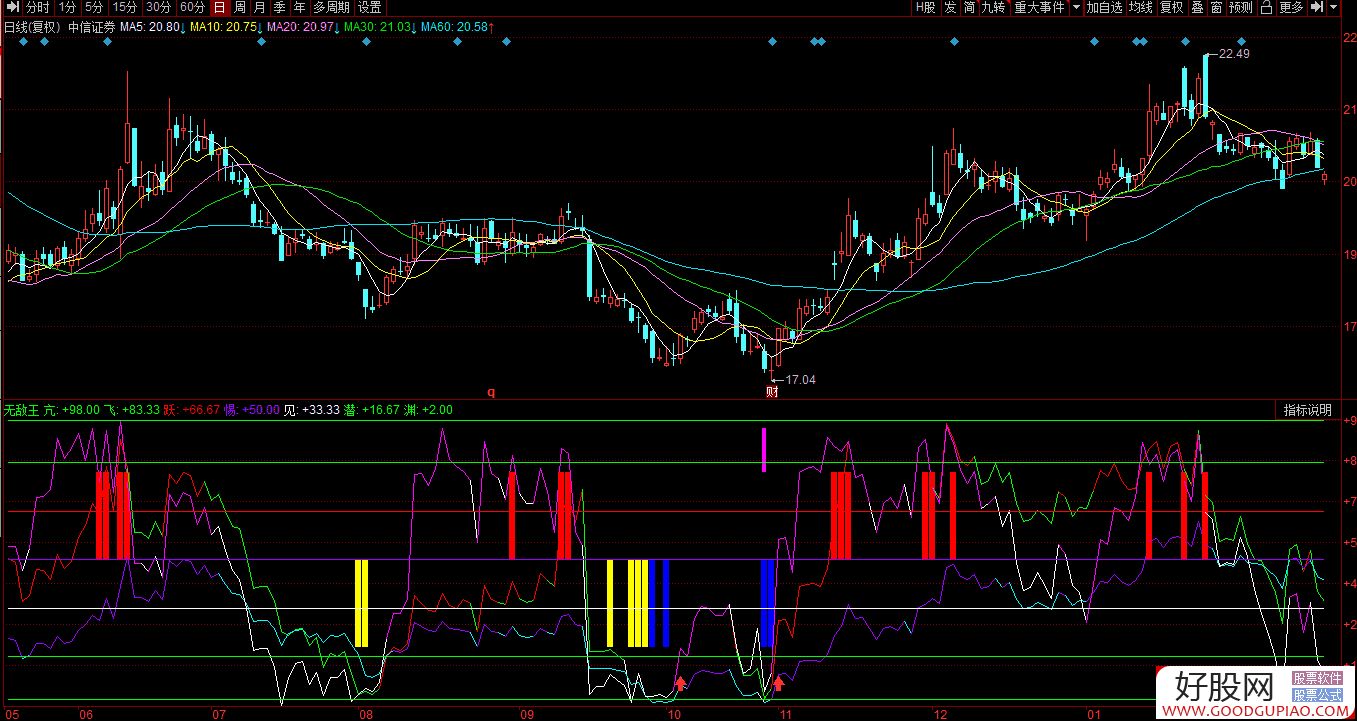
Task: Select the 5分 period tab
Action: pyautogui.click(x=94, y=8)
